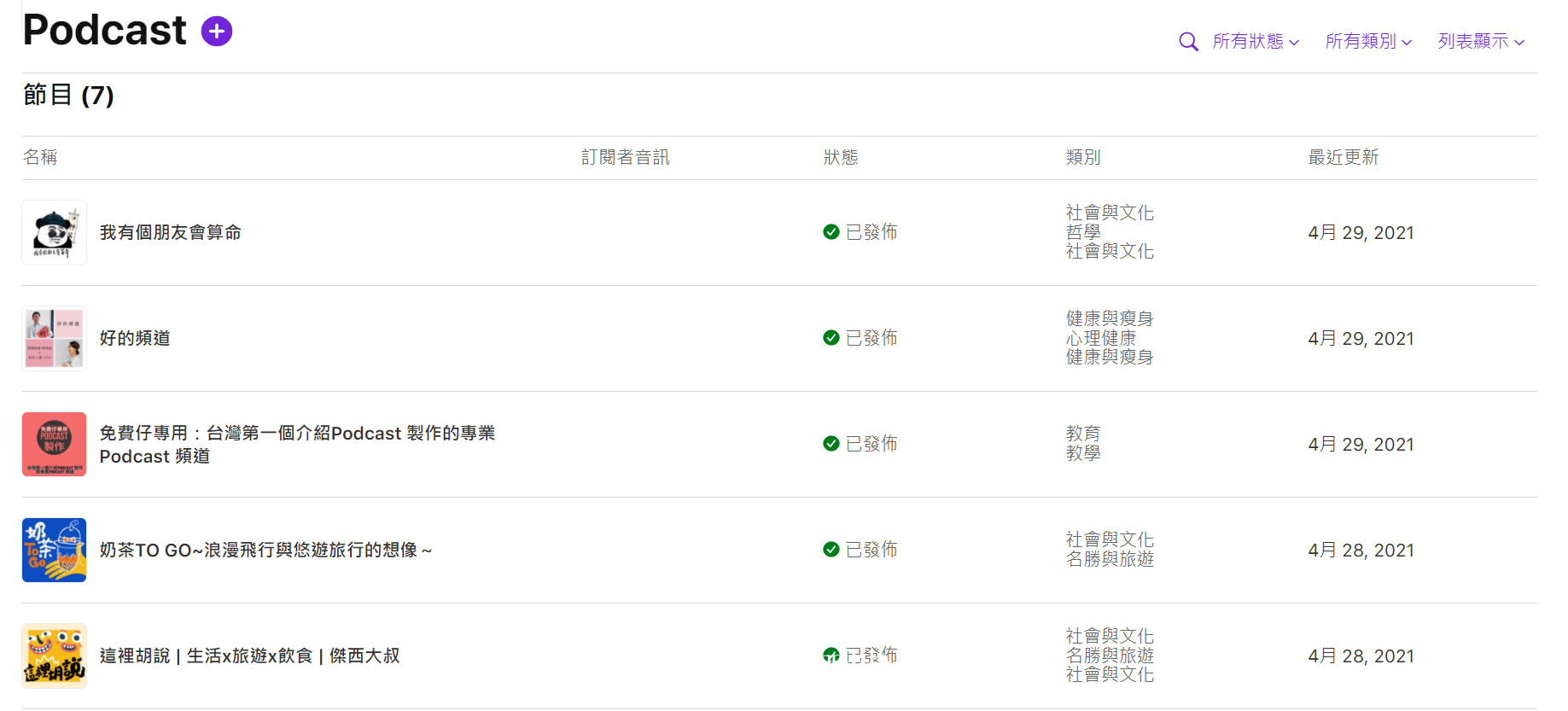Screen dimensions: 1568x711
Task: Open the 奶茶TO GO show title link
Action: pyautogui.click(x=266, y=550)
